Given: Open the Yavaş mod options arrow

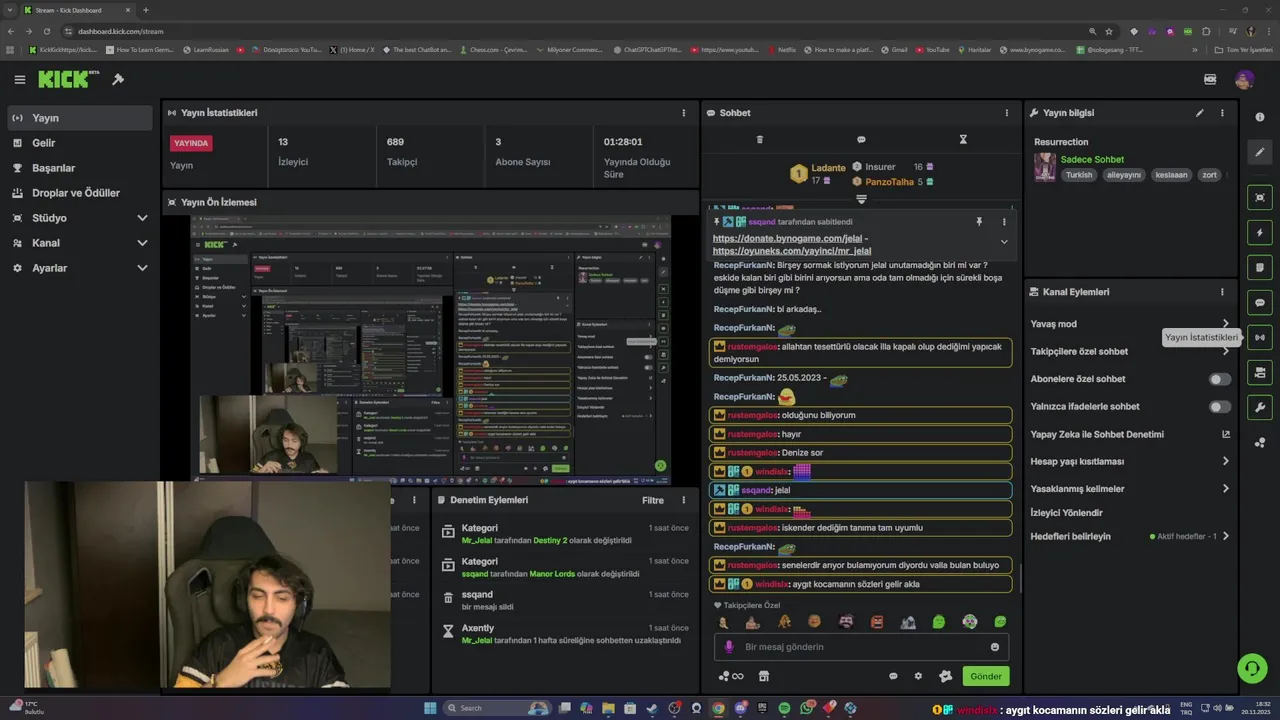Looking at the screenshot, I should click(1226, 324).
